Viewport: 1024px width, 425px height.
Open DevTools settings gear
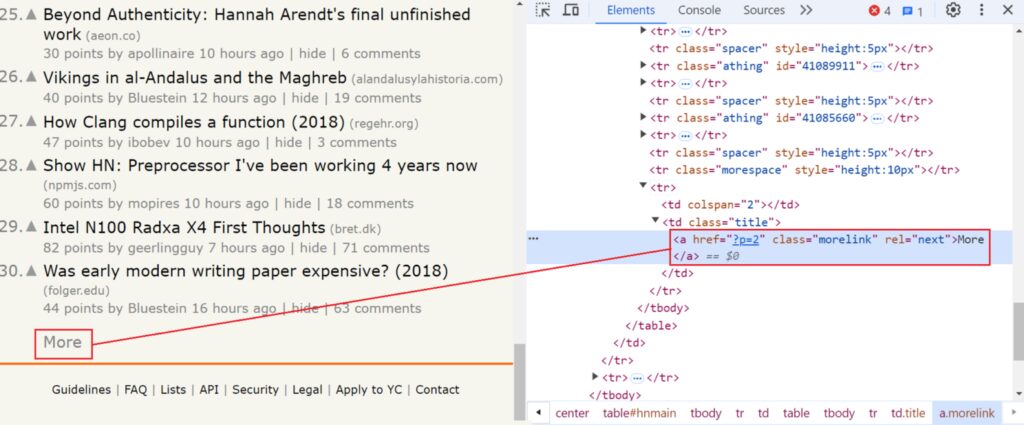point(953,11)
